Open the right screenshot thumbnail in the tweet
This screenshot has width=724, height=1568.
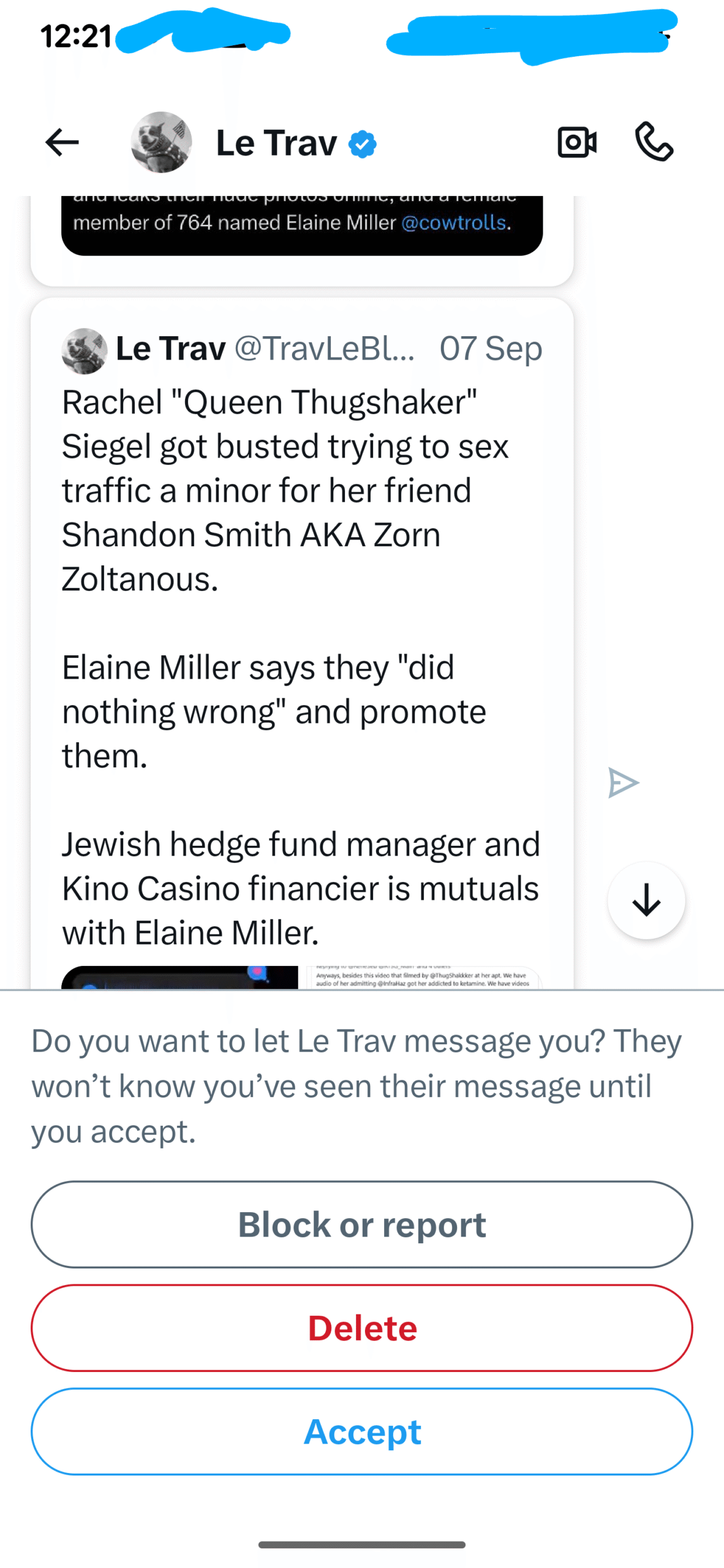coord(423,978)
